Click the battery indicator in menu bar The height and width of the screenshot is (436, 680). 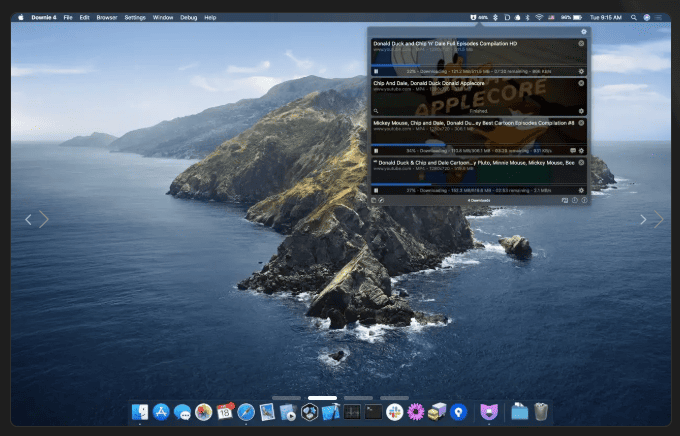coord(571,17)
